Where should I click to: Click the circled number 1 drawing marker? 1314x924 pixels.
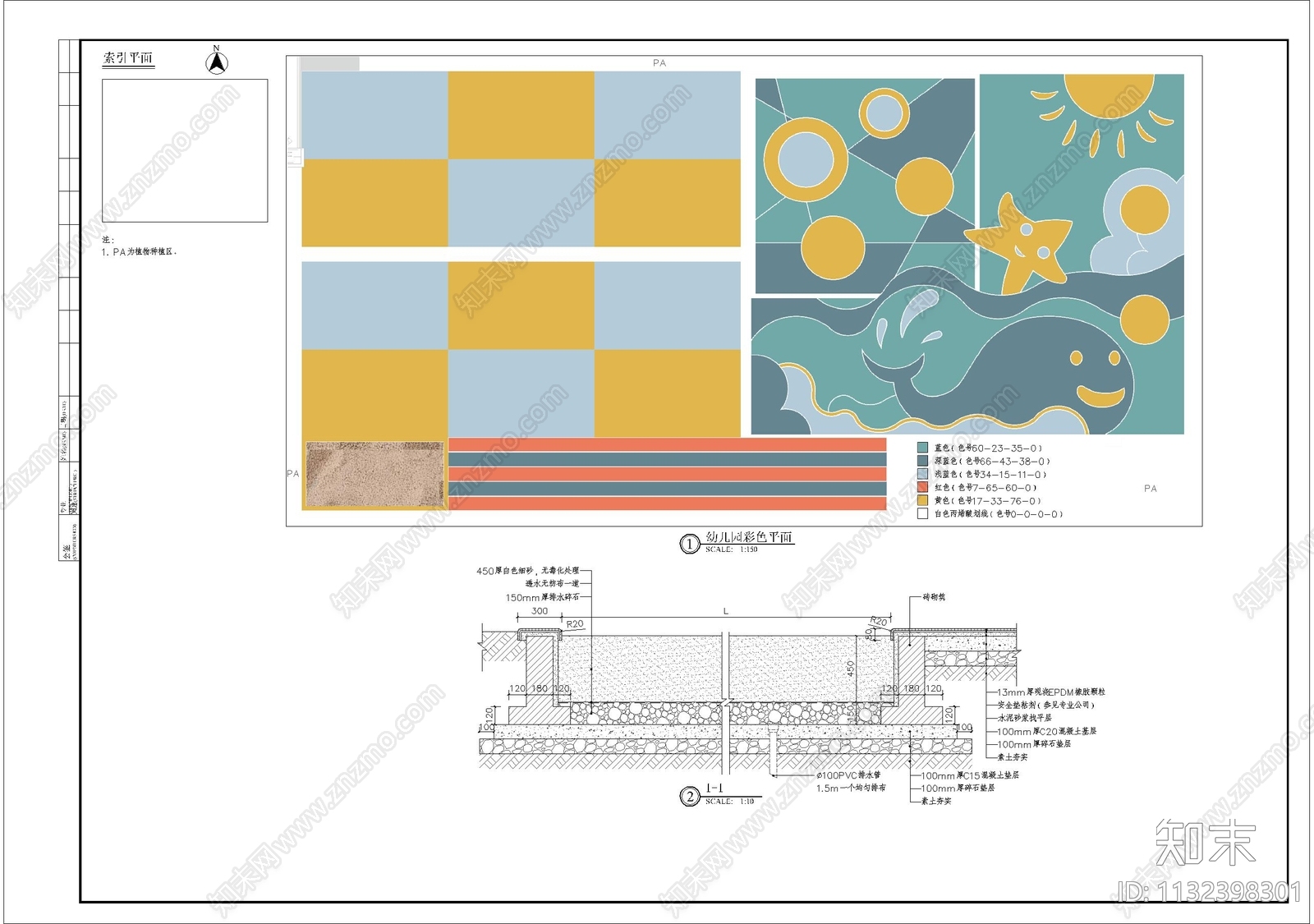689,544
